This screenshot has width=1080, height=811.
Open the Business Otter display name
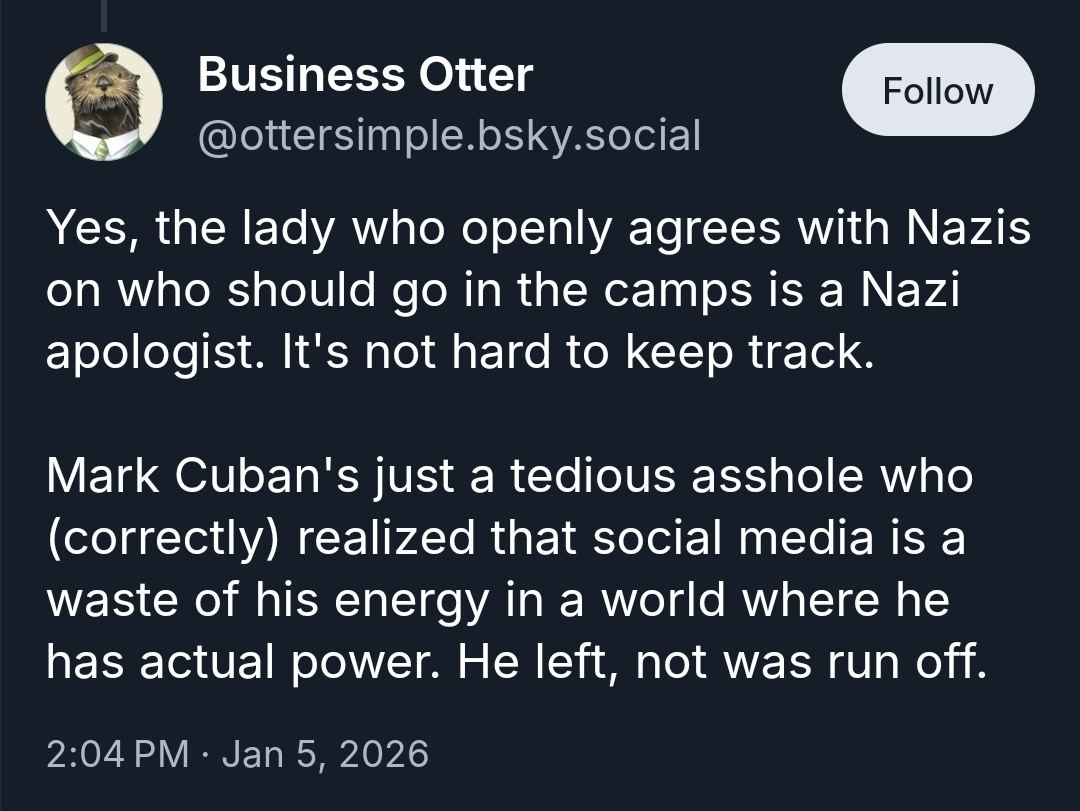[365, 75]
